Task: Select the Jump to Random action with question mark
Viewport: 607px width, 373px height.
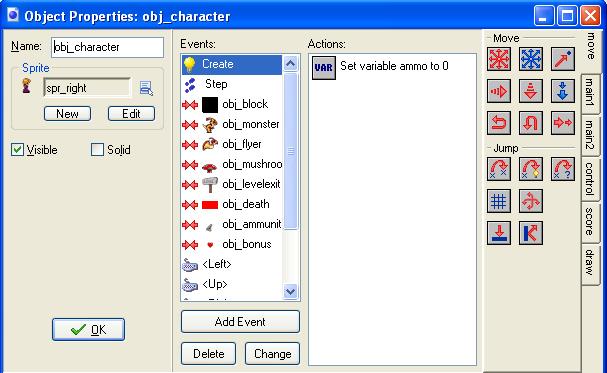Action: 562,169
